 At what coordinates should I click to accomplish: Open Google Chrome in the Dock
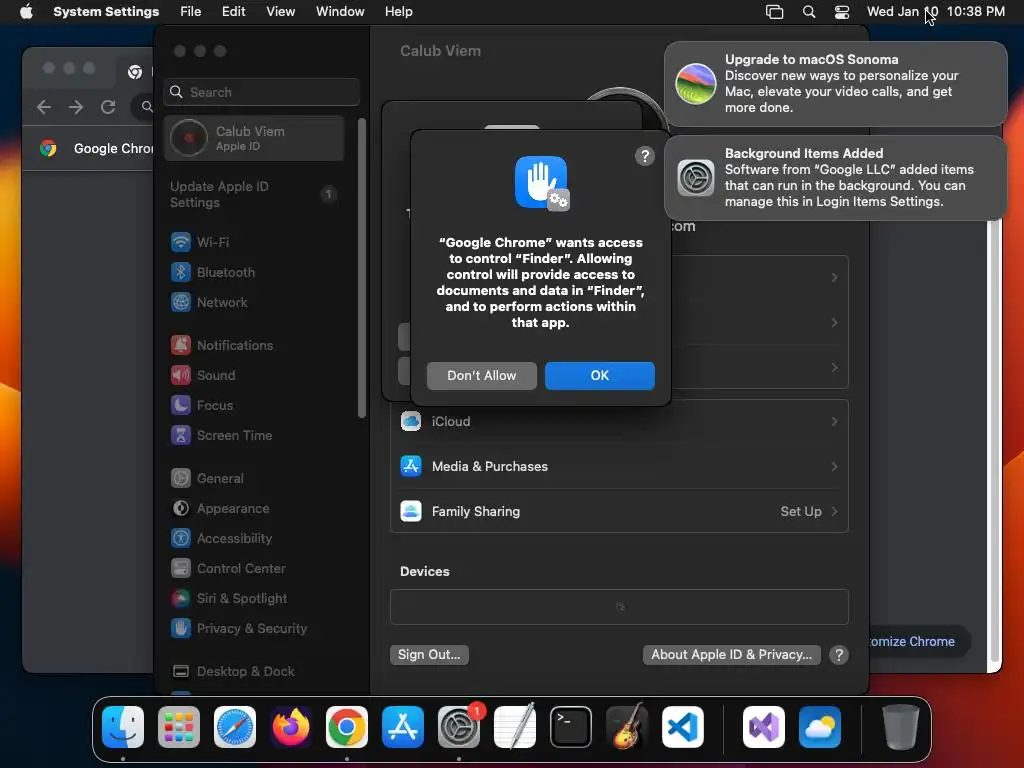point(347,727)
